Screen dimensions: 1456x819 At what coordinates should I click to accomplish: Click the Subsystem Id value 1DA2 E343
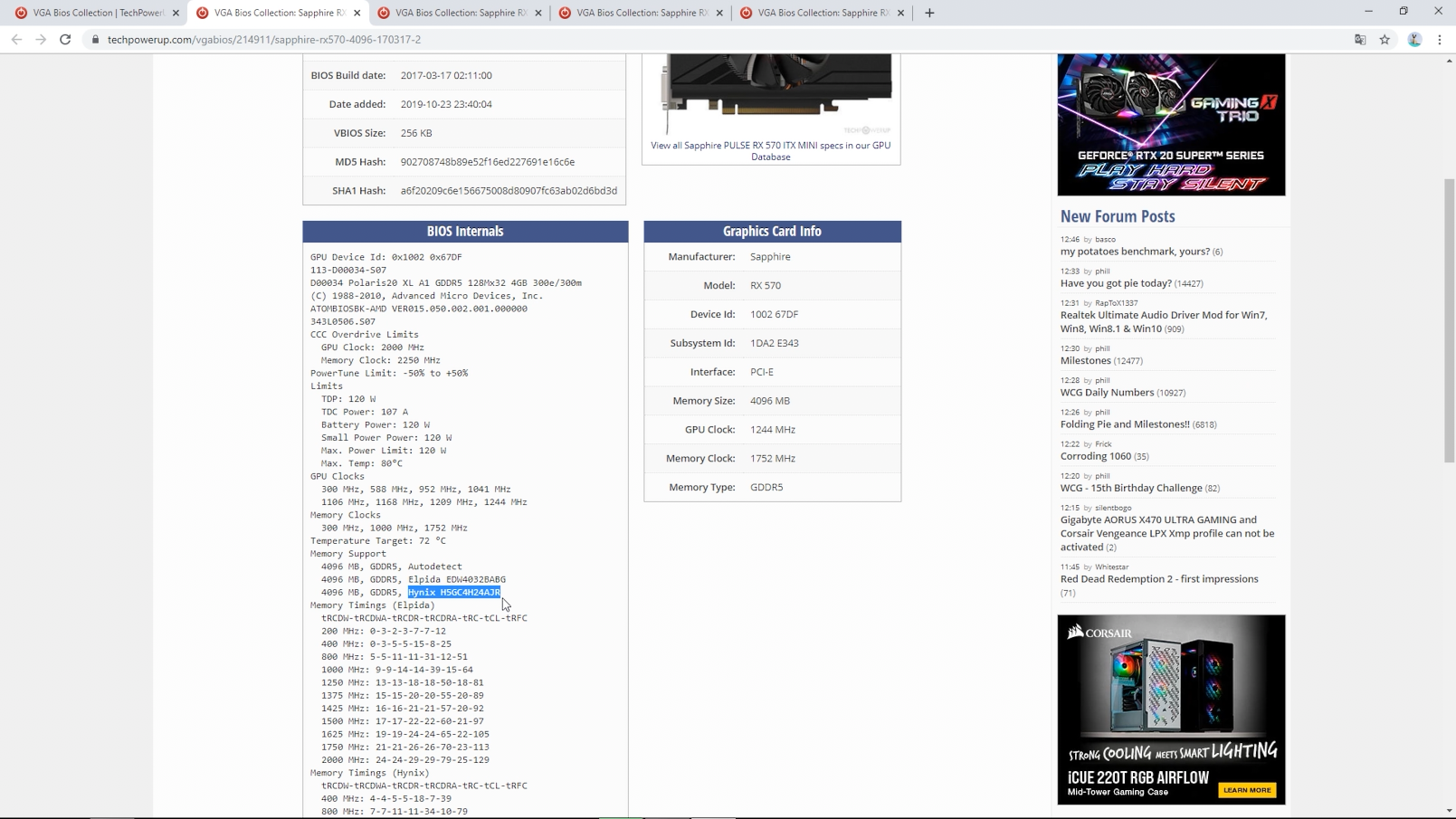(x=774, y=343)
